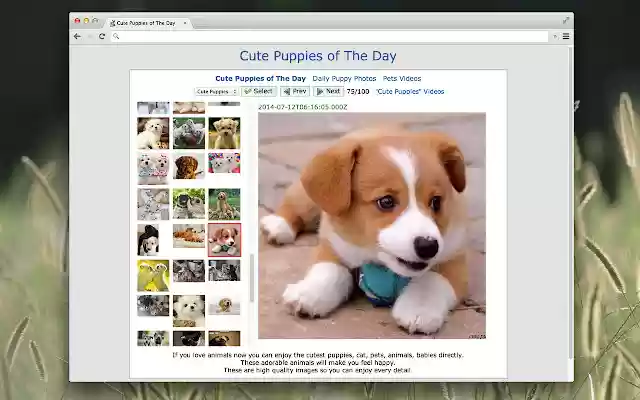Select the highlighted corgi puppy thumbnail
Screen dimensions: 640x400
tap(224, 240)
